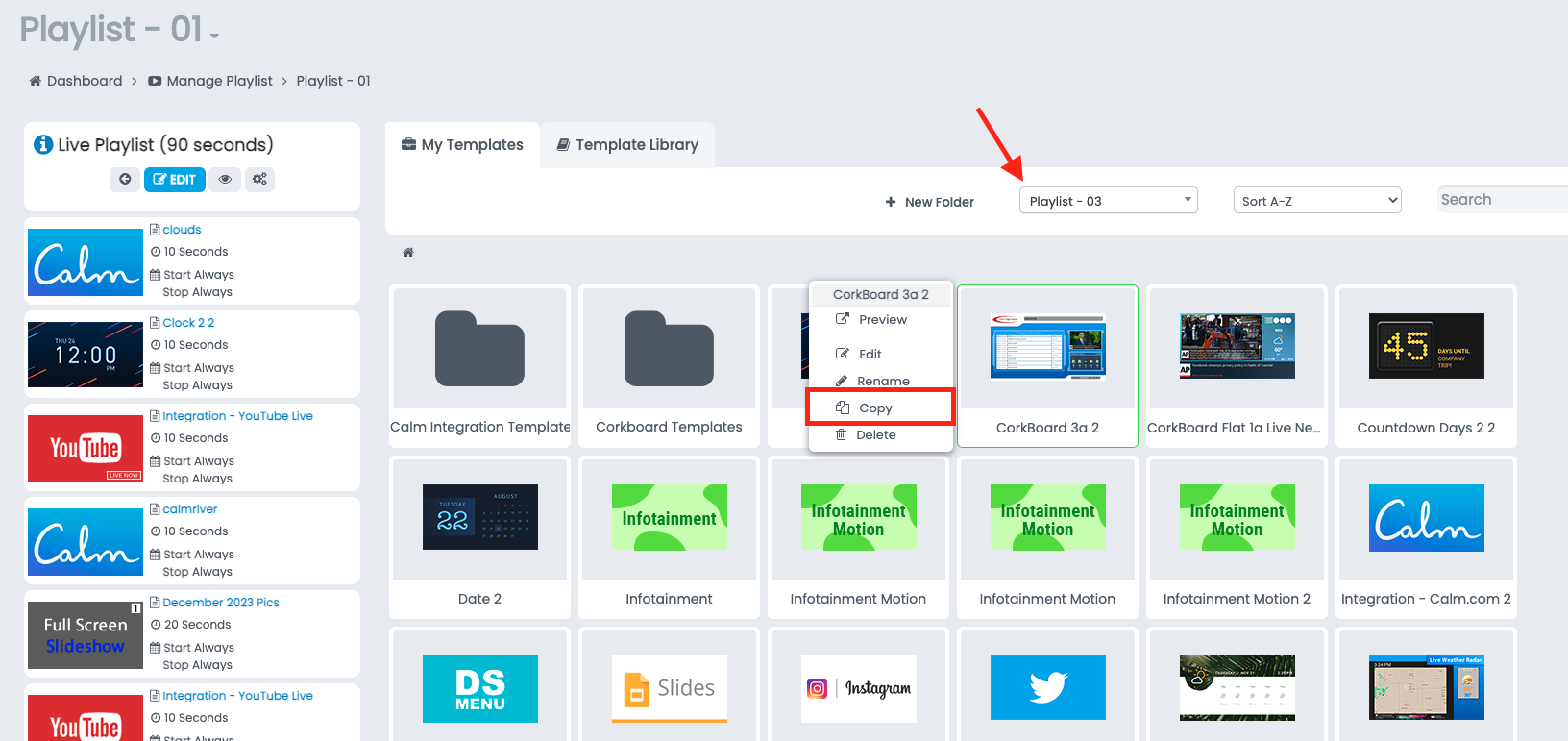Select the Google Slides template icon

(x=669, y=688)
